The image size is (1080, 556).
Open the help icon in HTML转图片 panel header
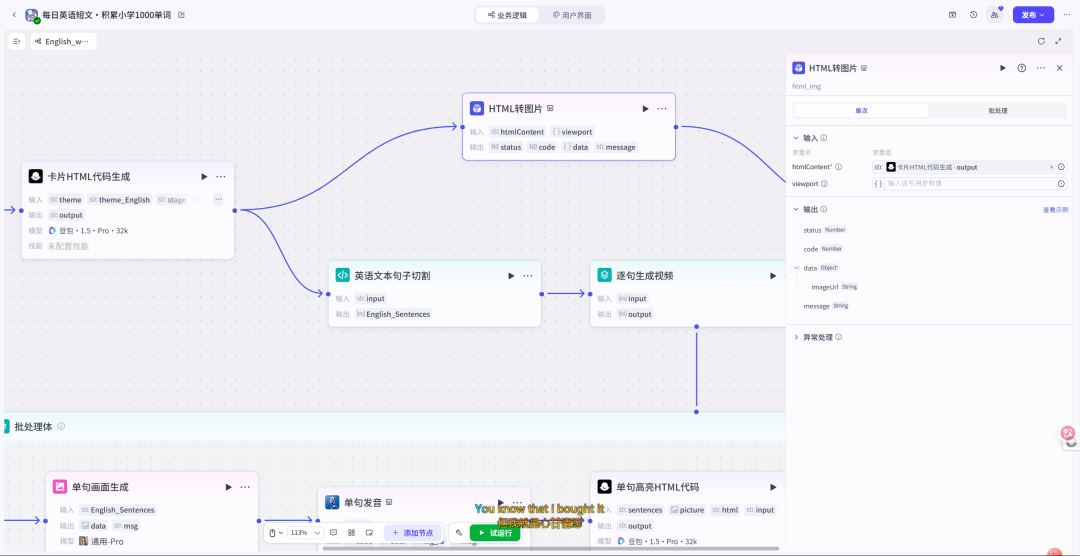1022,68
